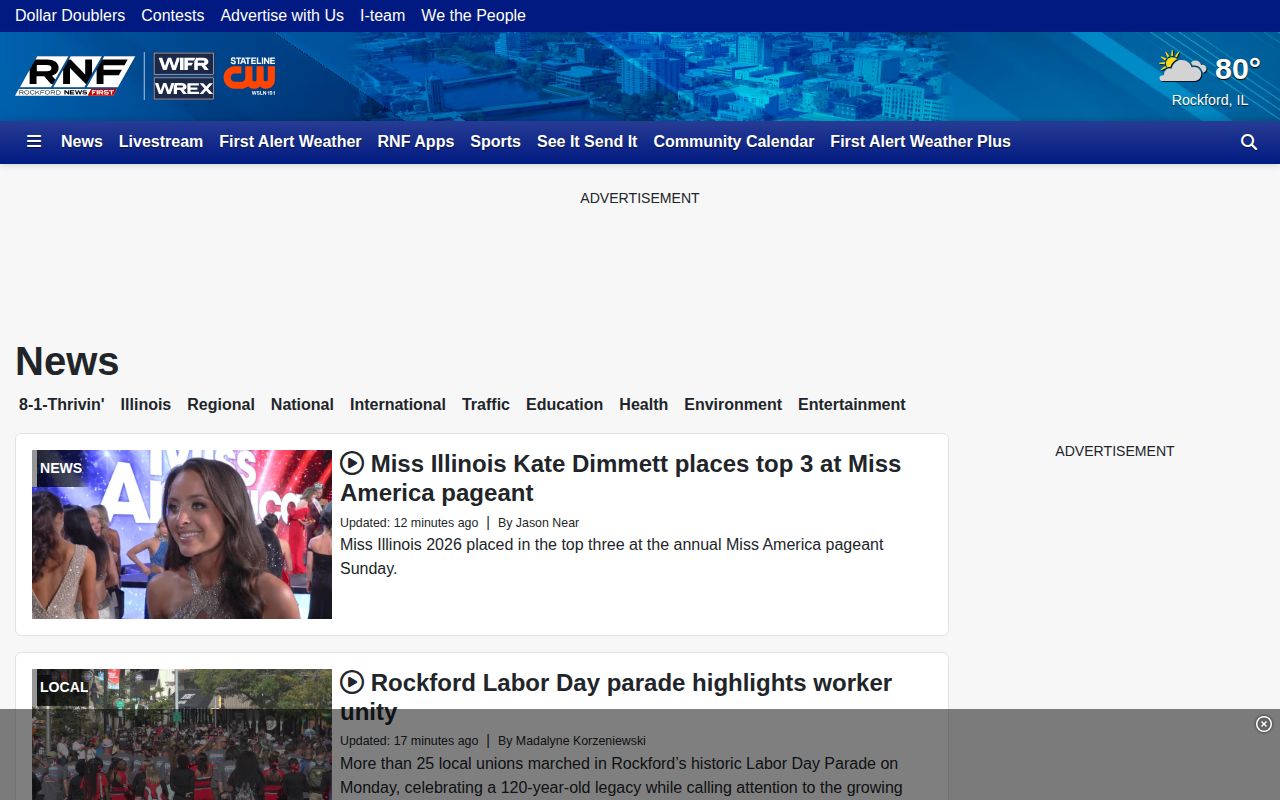Select the 8-1-Thrivin' category

pyautogui.click(x=61, y=404)
